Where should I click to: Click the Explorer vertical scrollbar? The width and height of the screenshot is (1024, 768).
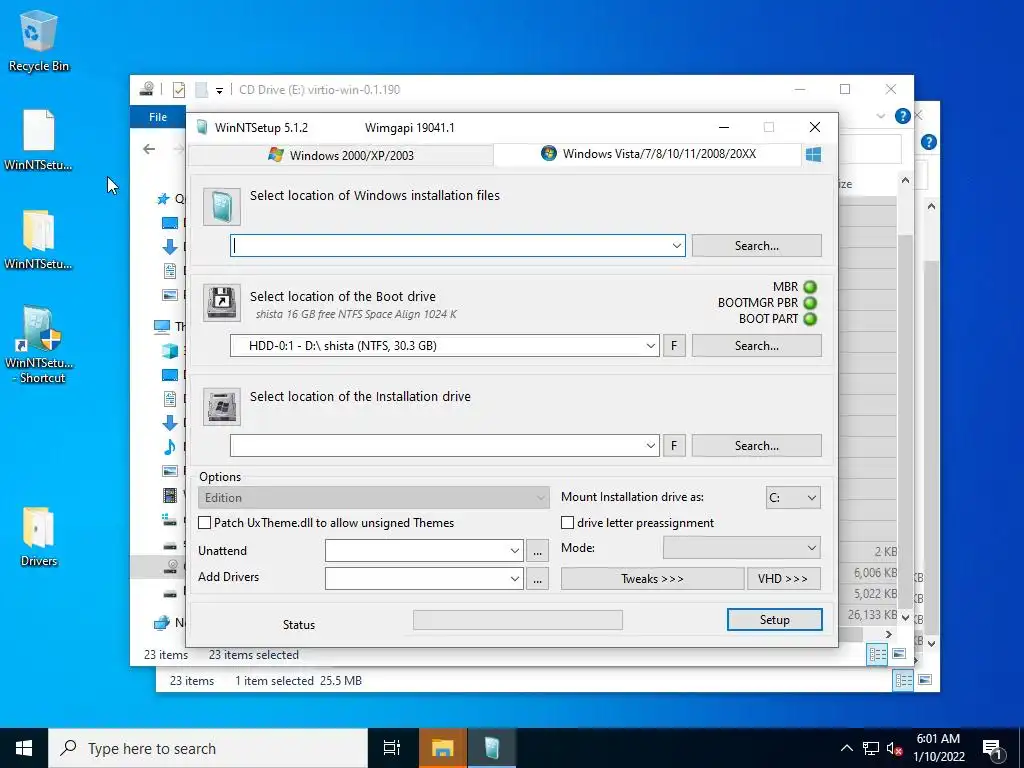coord(905,398)
